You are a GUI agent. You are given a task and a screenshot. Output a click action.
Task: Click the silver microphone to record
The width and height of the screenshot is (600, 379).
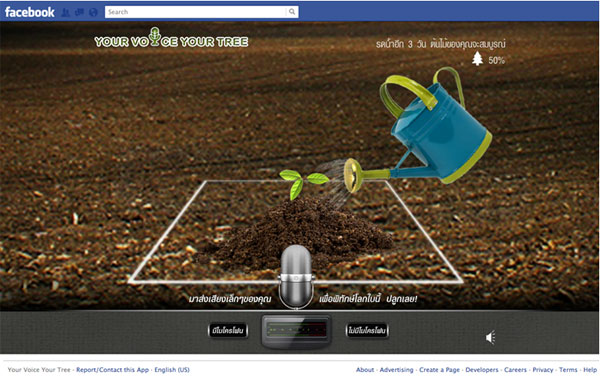coord(297,276)
